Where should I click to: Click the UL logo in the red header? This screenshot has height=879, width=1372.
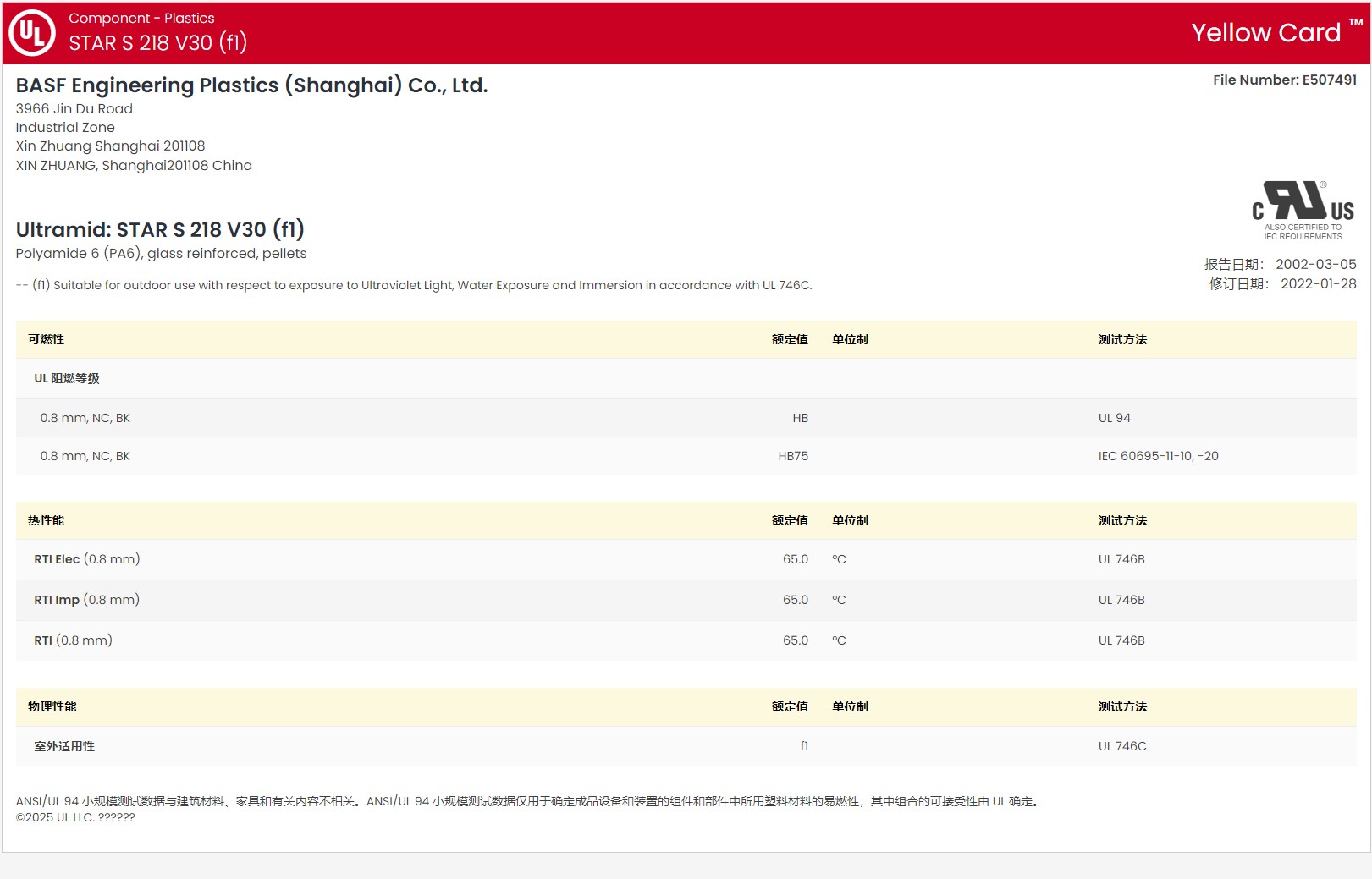32,33
